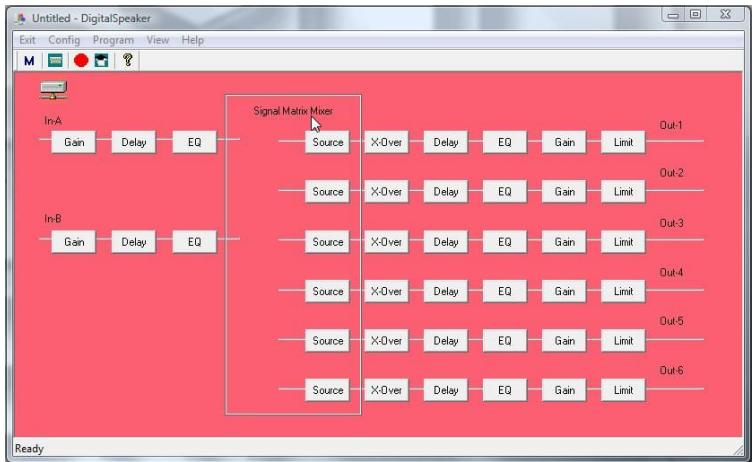Click the Out-1 EQ block
Screen dimensions: 753x462
pos(505,142)
